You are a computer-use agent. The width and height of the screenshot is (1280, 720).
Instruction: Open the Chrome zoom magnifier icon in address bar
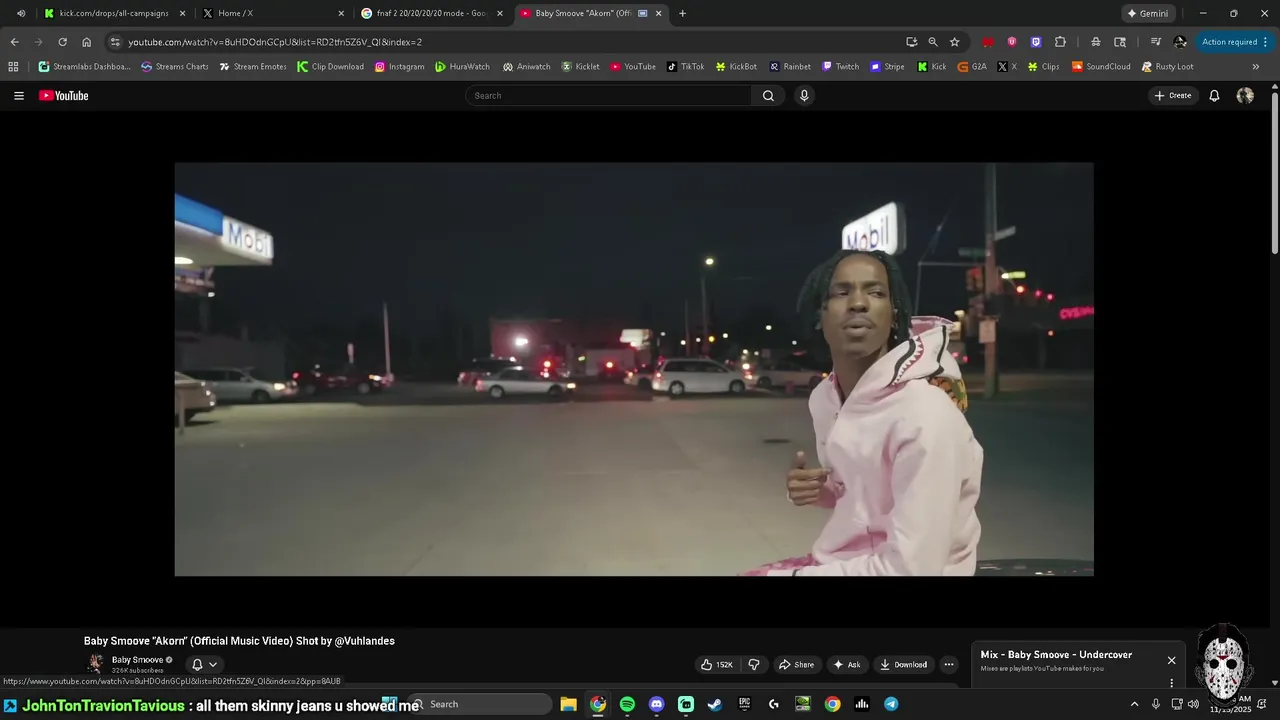tap(933, 42)
